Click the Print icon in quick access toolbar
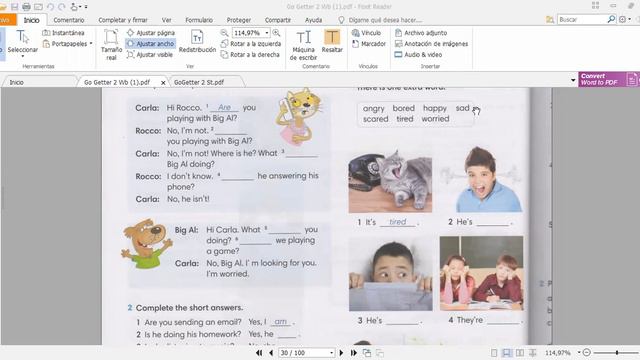Image resolution: width=640 pixels, height=360 pixels. [26, 7]
